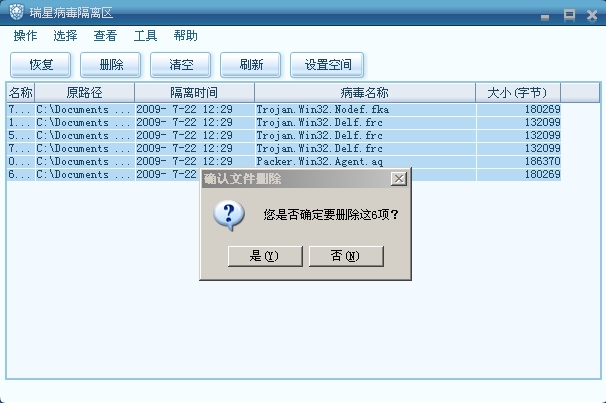Click the 刷新 button
This screenshot has height=403, width=606.
tap(250, 65)
